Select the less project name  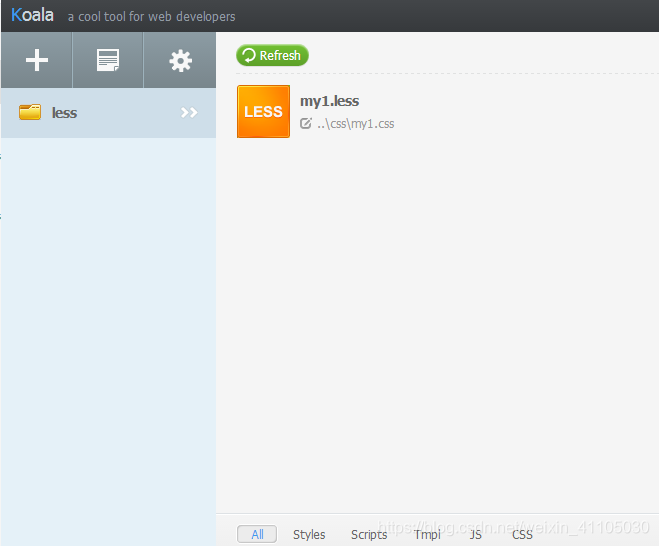(x=64, y=113)
